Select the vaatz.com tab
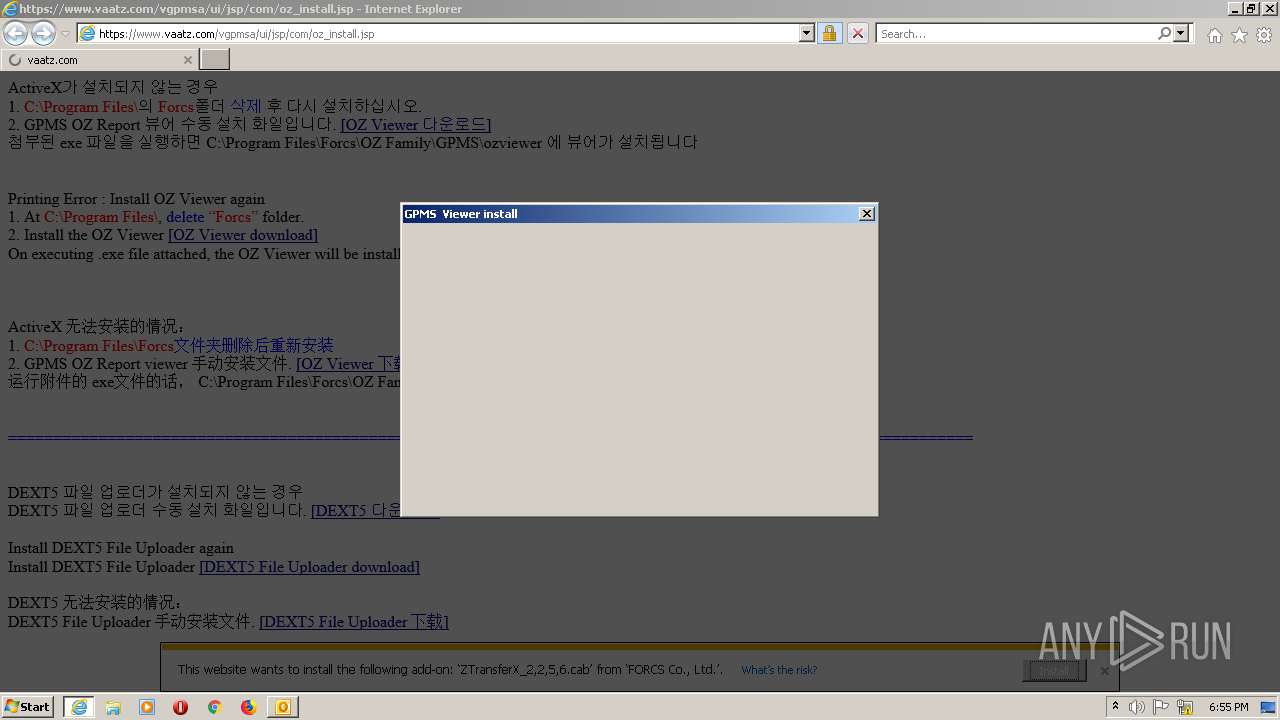Viewport: 1280px width, 720px height. pos(98,60)
